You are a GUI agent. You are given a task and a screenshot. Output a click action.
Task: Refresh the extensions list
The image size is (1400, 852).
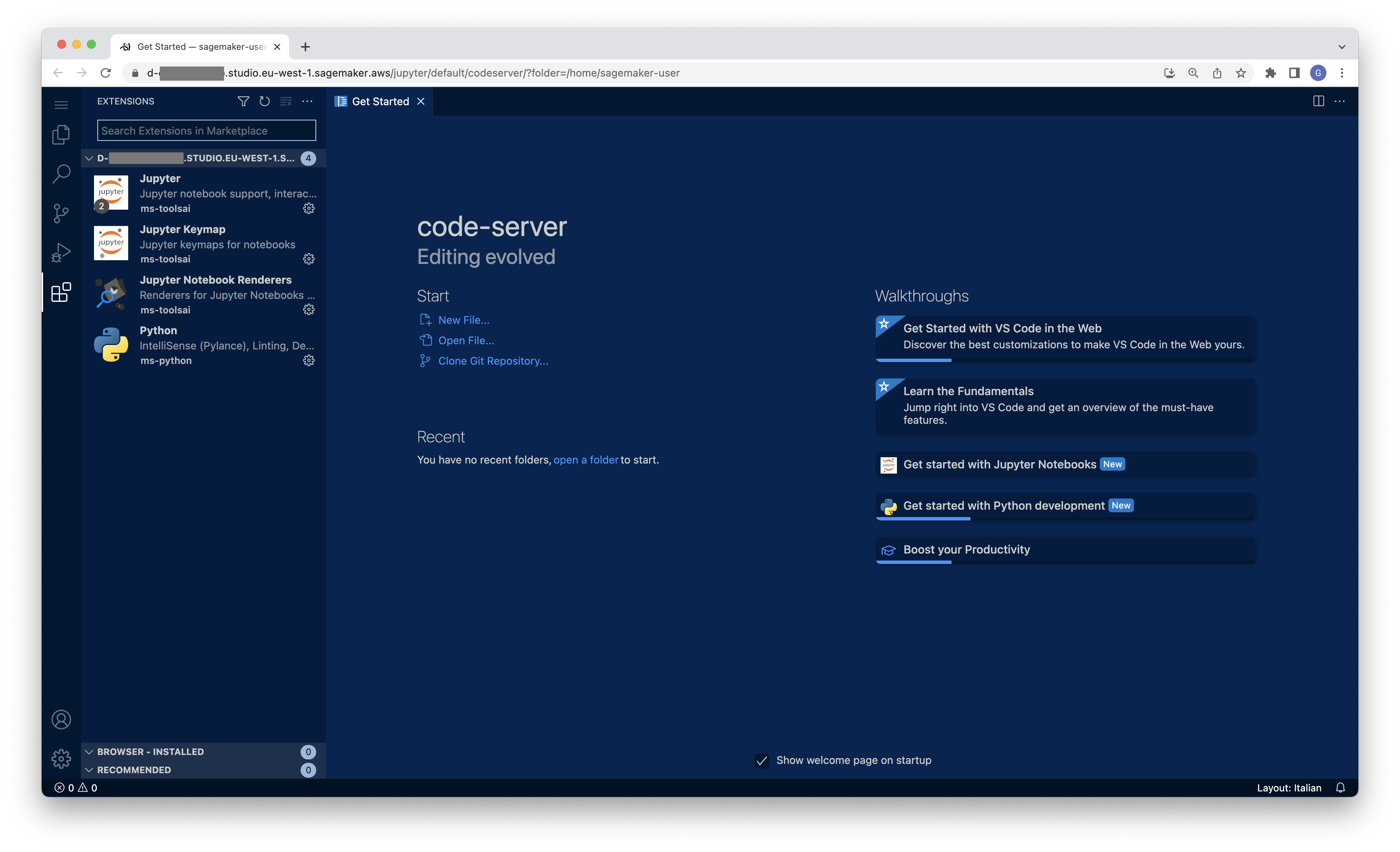pos(264,101)
